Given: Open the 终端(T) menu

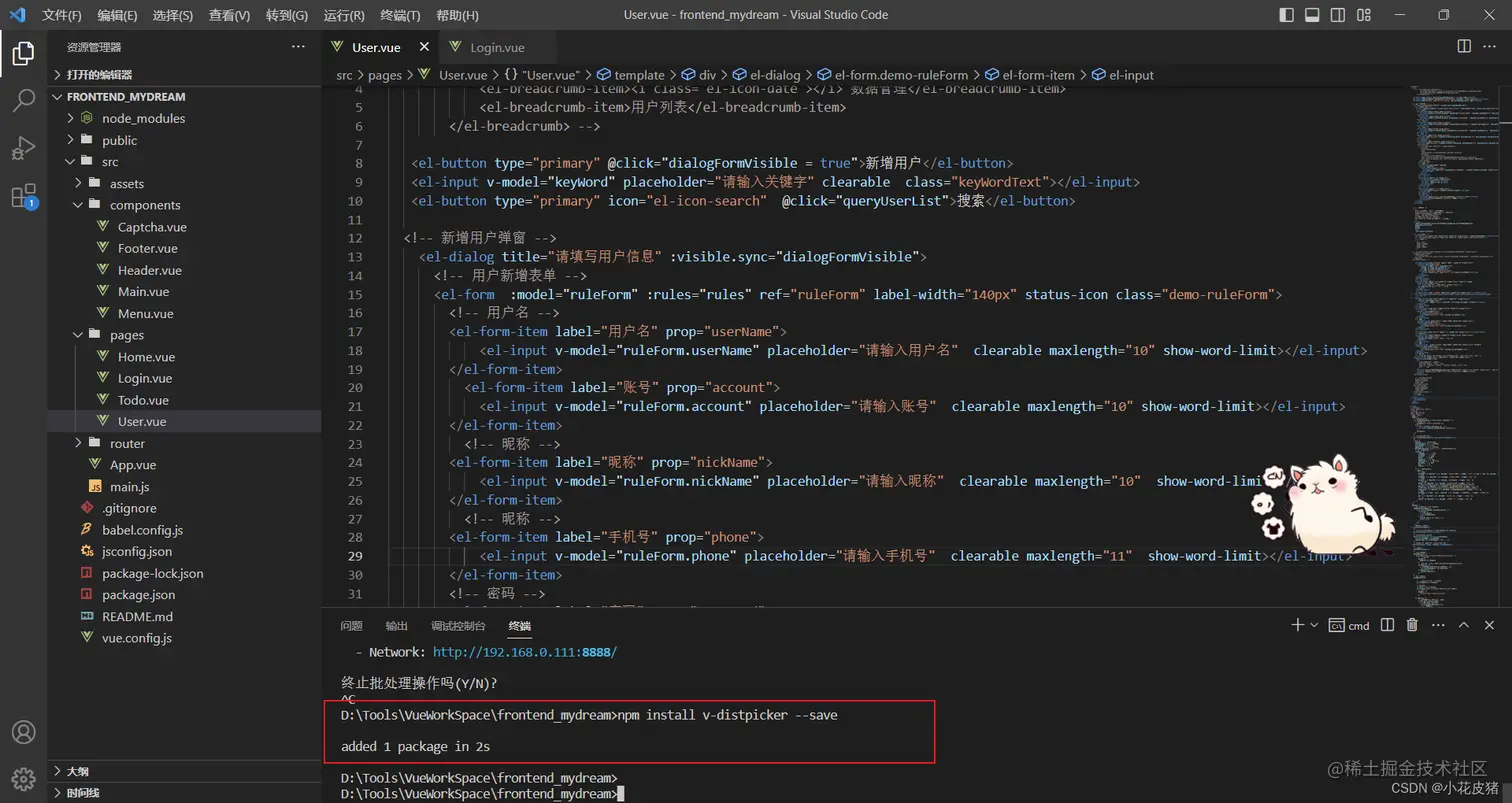Looking at the screenshot, I should 400,15.
